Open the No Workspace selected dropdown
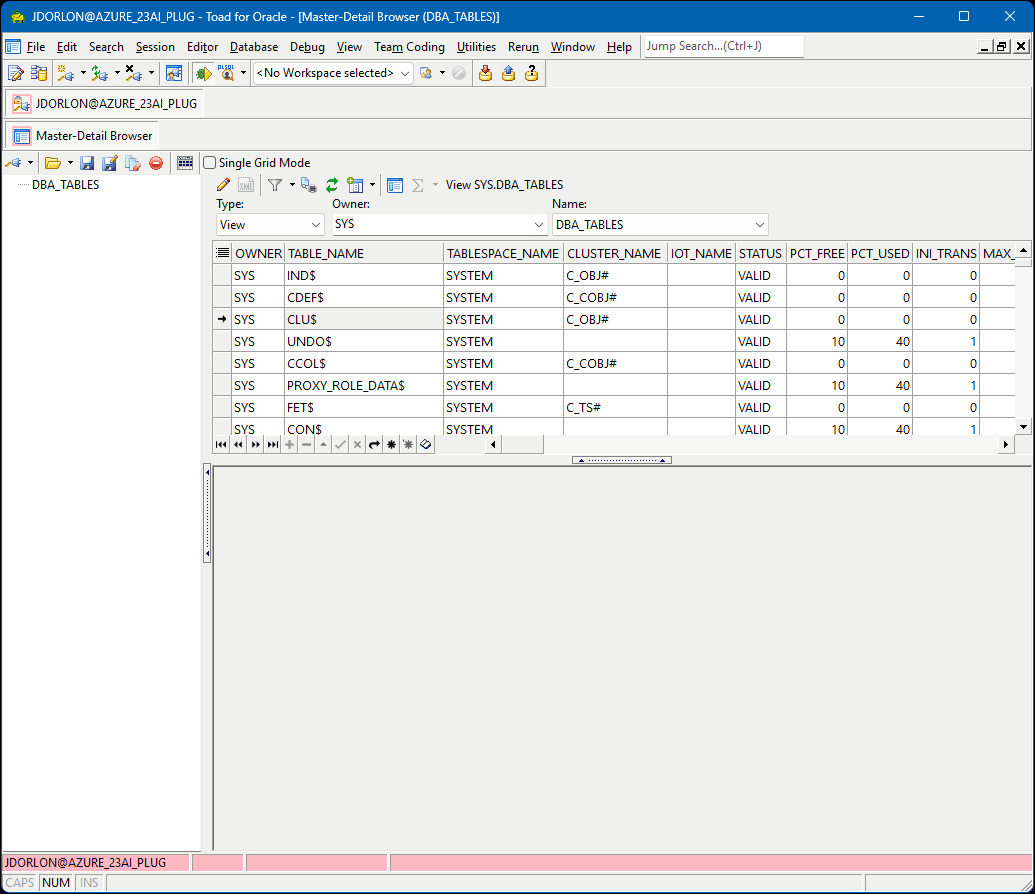 click(333, 73)
